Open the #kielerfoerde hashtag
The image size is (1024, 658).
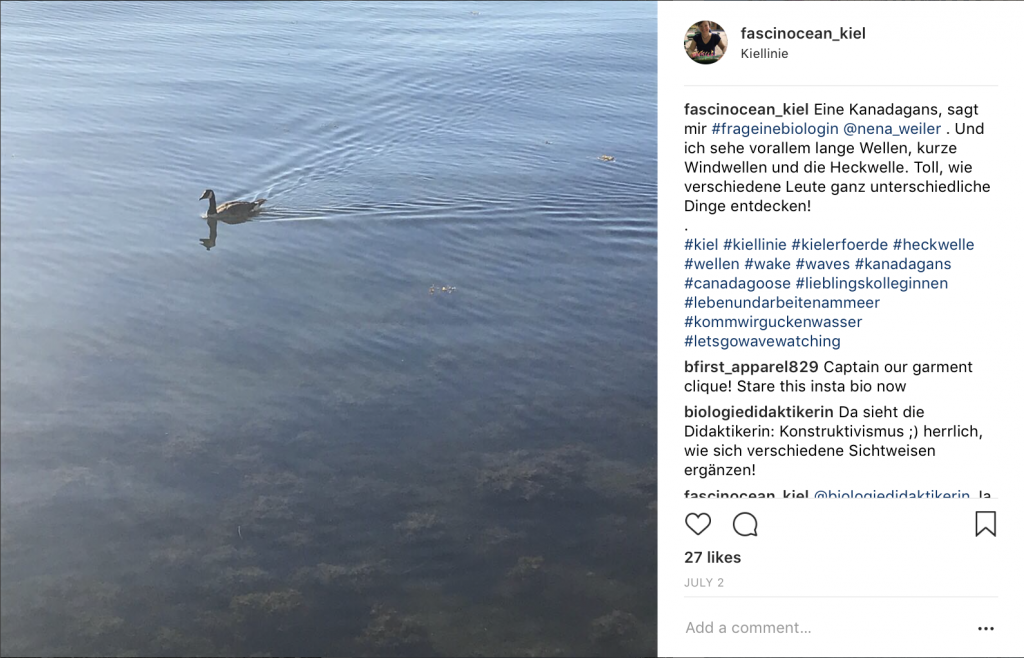(x=839, y=245)
